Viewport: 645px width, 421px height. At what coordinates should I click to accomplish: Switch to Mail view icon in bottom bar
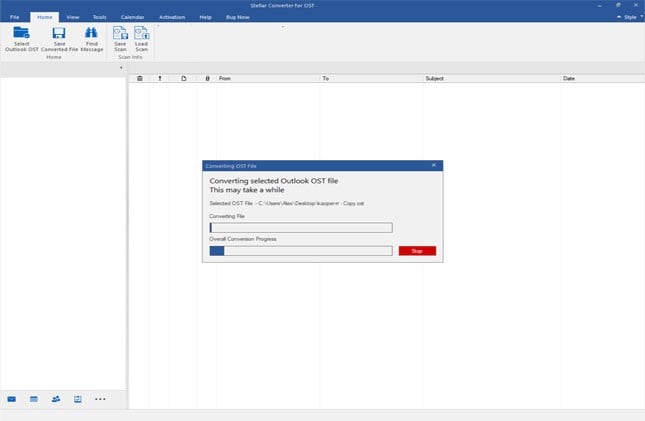coord(12,399)
